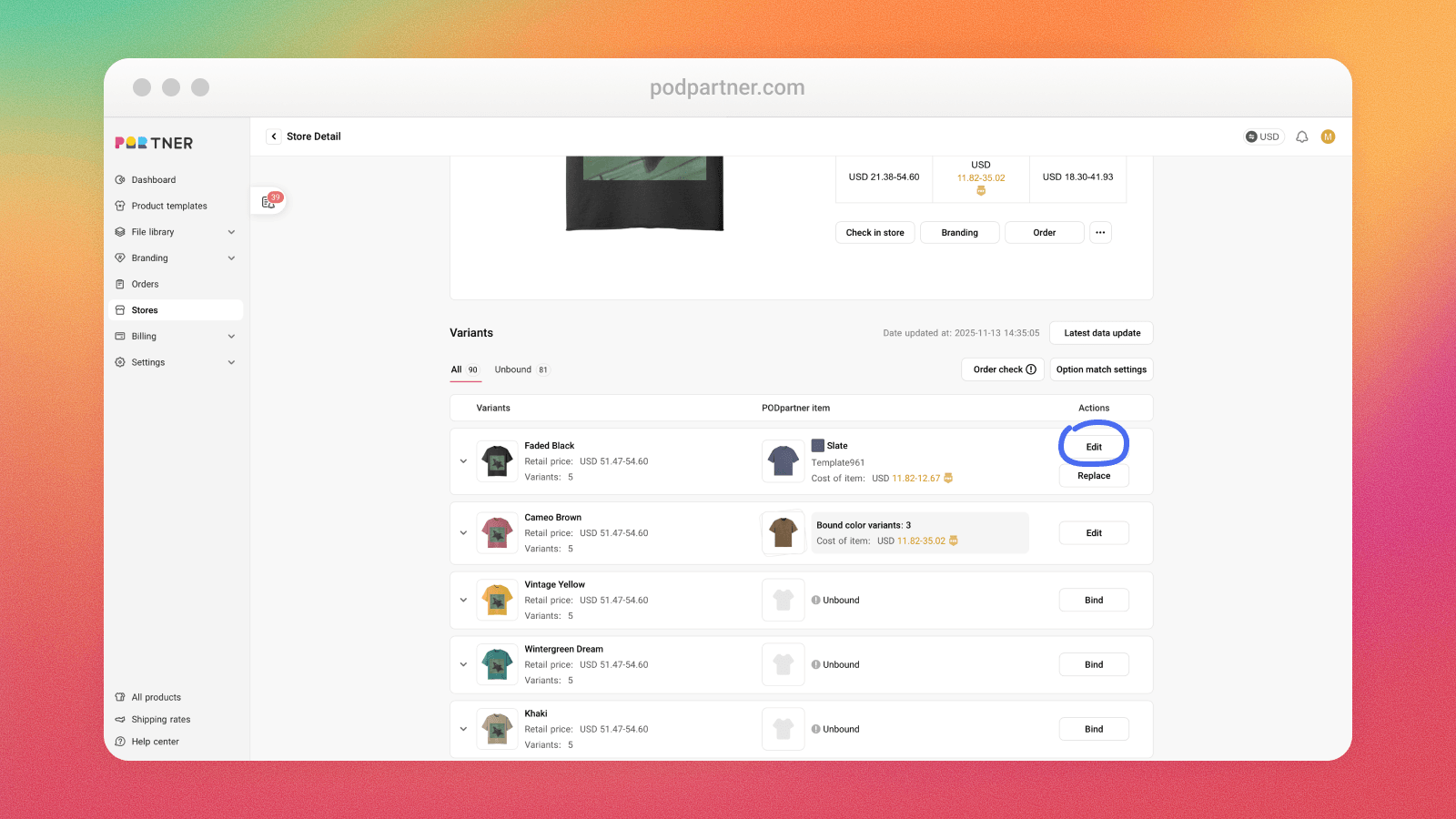Click the Slate color swatch
The width and height of the screenshot is (1456, 819).
coord(817,446)
